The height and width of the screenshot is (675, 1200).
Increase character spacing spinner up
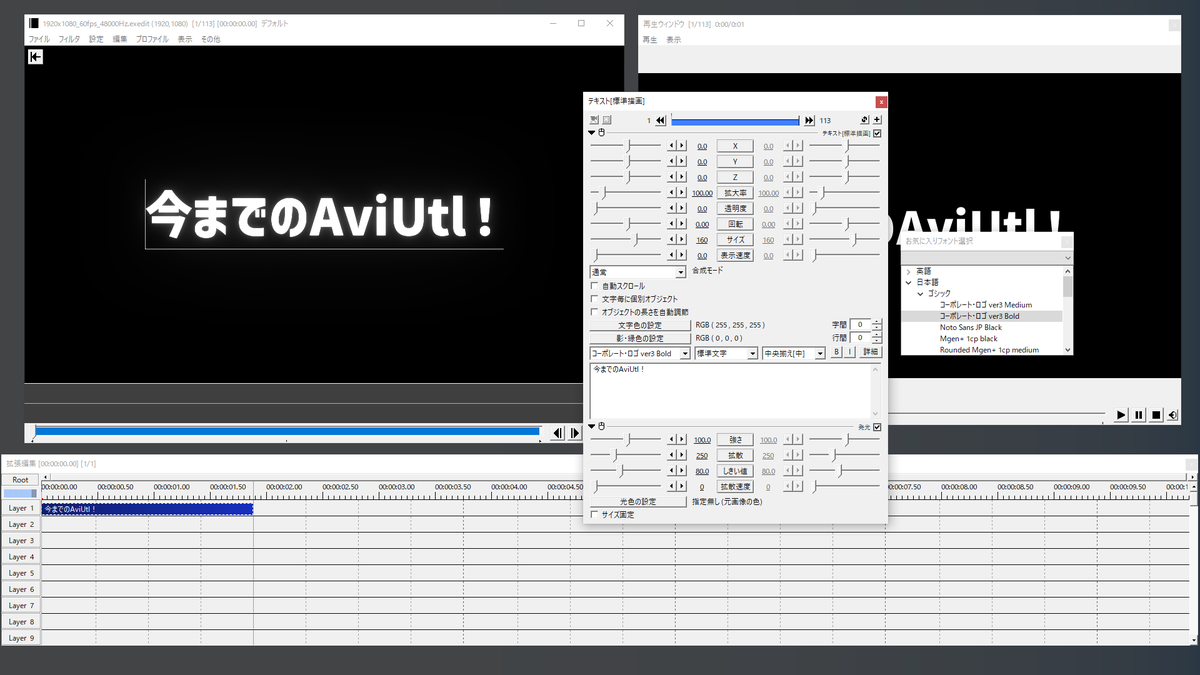(x=877, y=322)
